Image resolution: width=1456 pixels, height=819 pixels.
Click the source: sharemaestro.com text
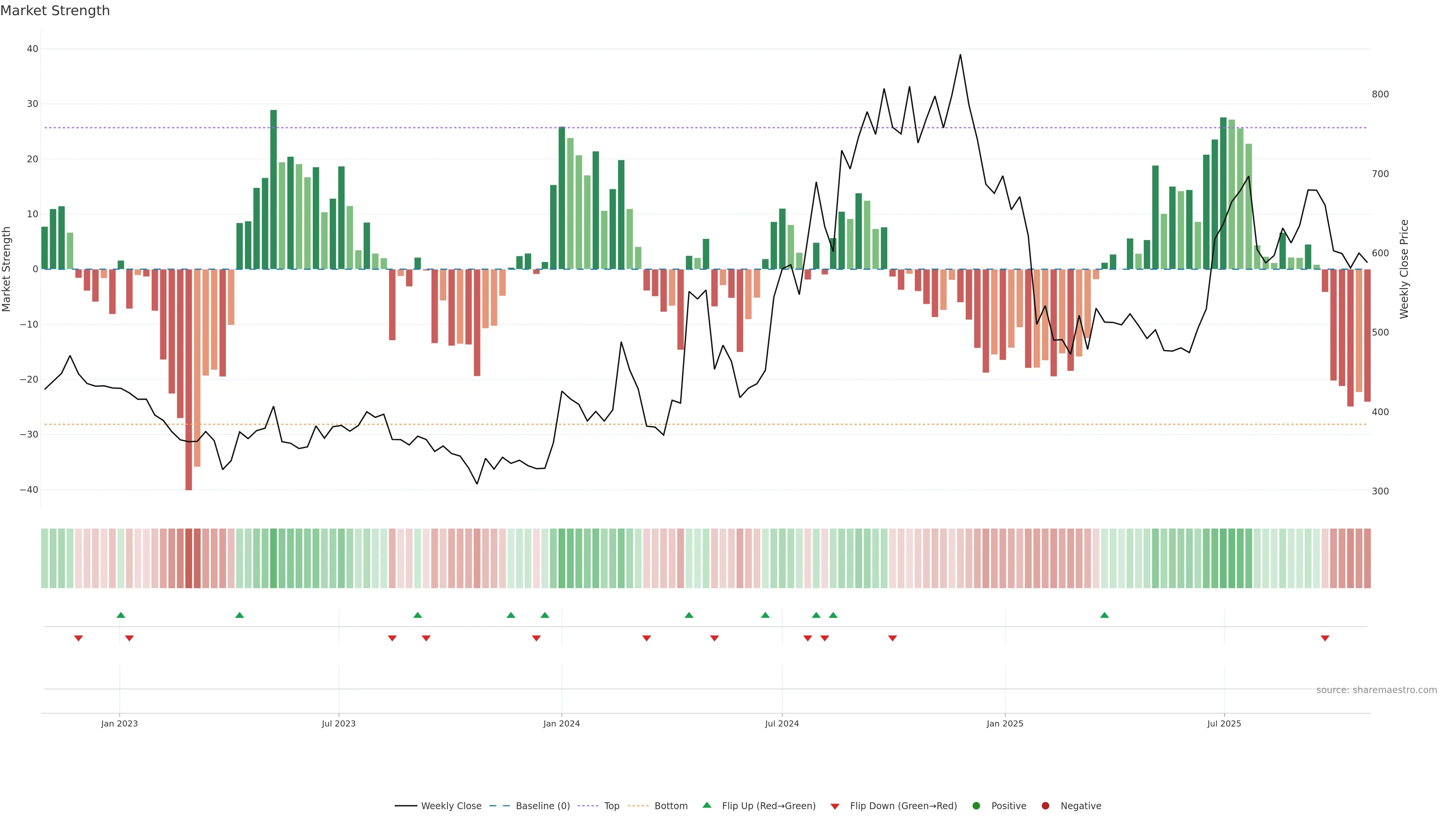pyautogui.click(x=1376, y=690)
